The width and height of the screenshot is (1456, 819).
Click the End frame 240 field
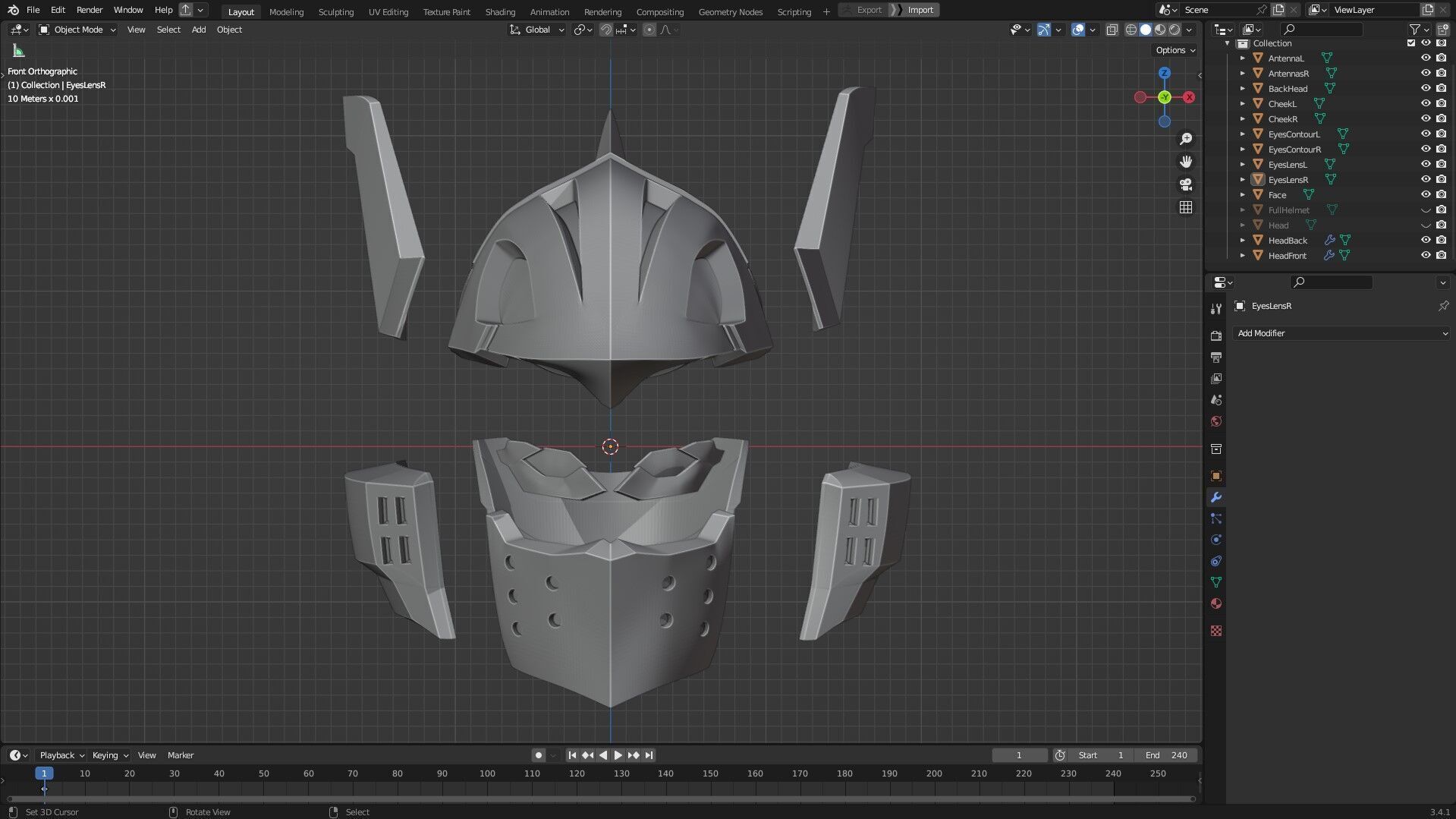[x=1166, y=755]
